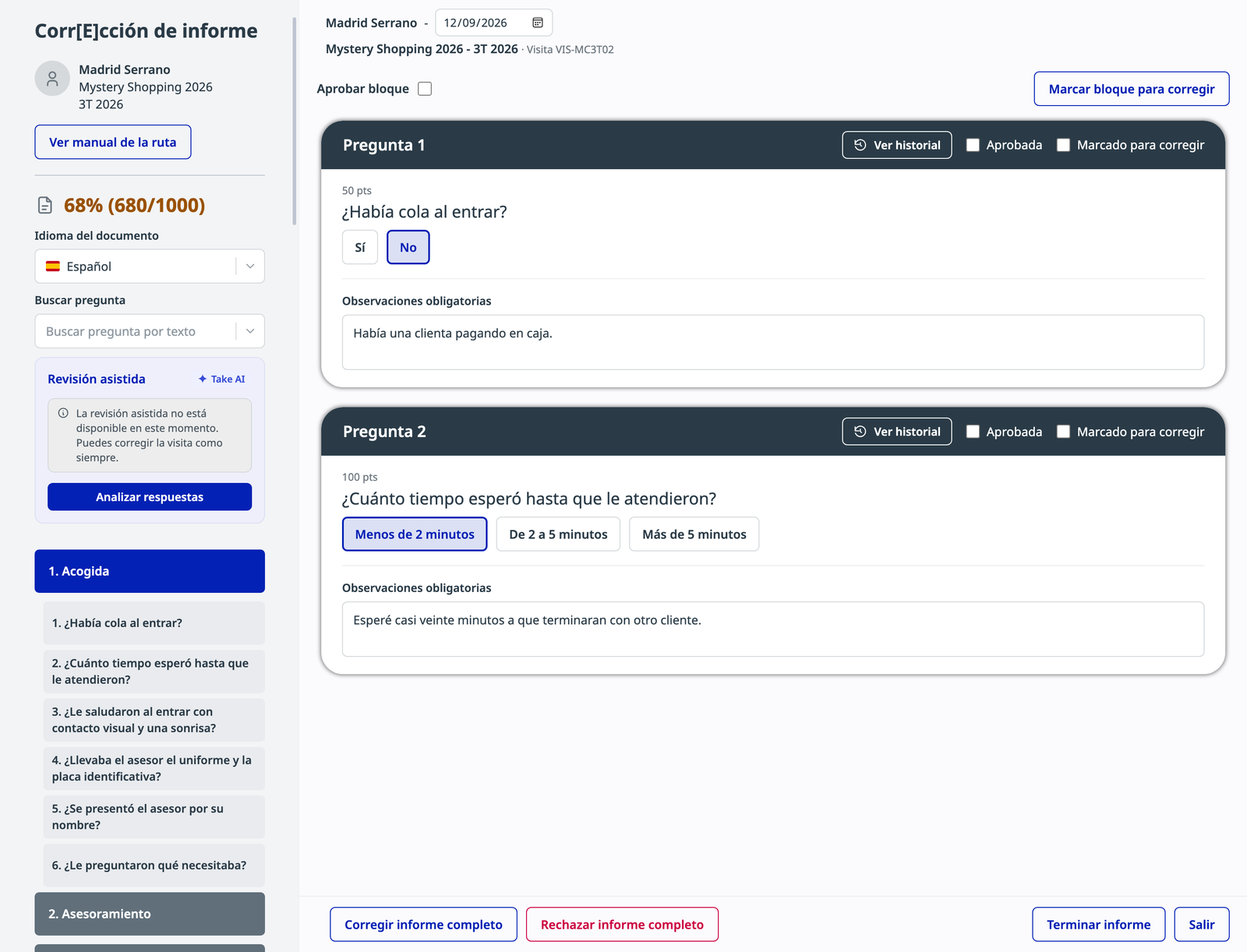The image size is (1247, 952).
Task: Choose Más de 5 minutos option
Action: [694, 534]
